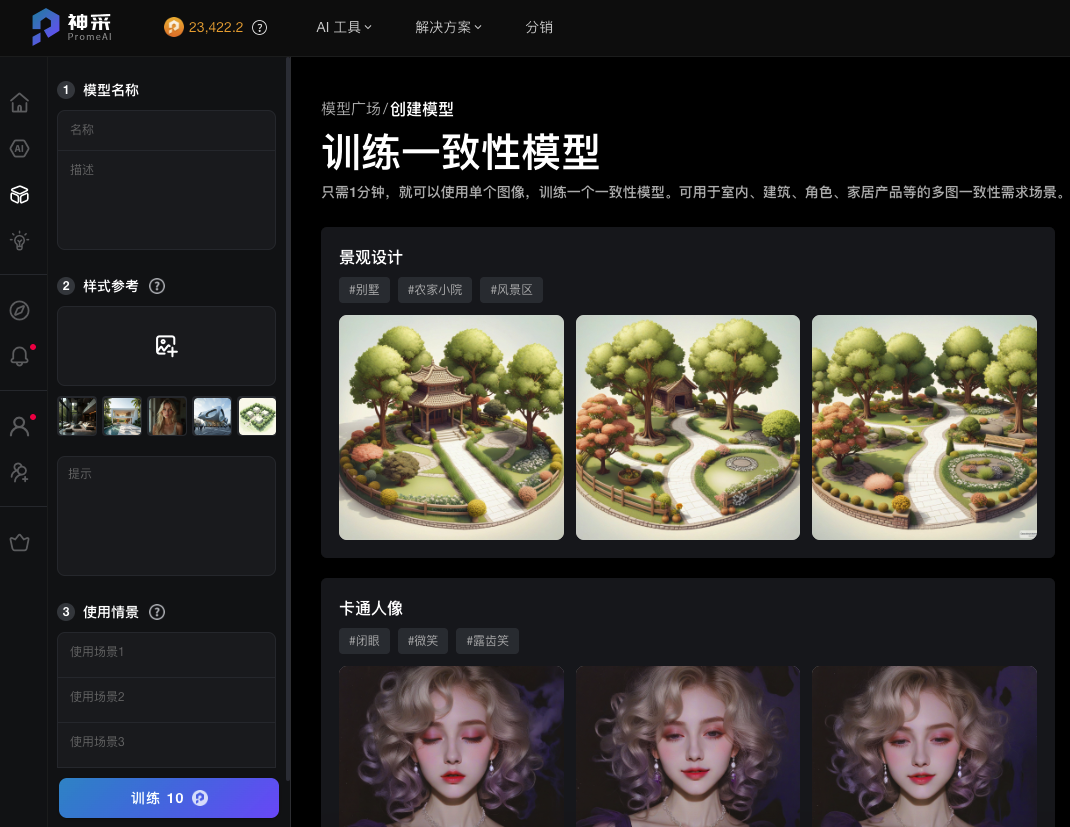
Task: Click the 使用场景2 input field
Action: click(x=166, y=697)
